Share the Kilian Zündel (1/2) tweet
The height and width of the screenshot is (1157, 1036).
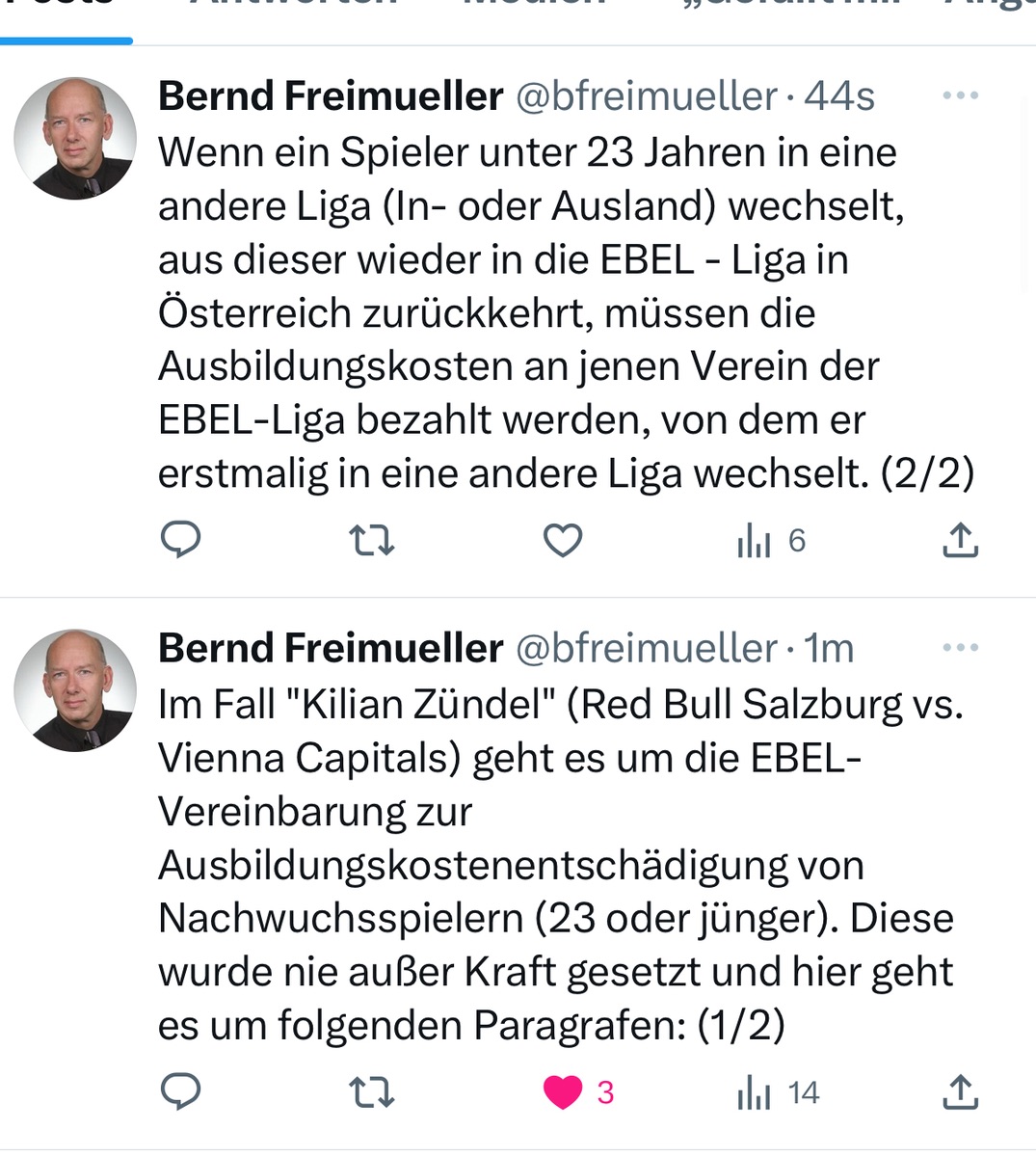coord(960,1092)
